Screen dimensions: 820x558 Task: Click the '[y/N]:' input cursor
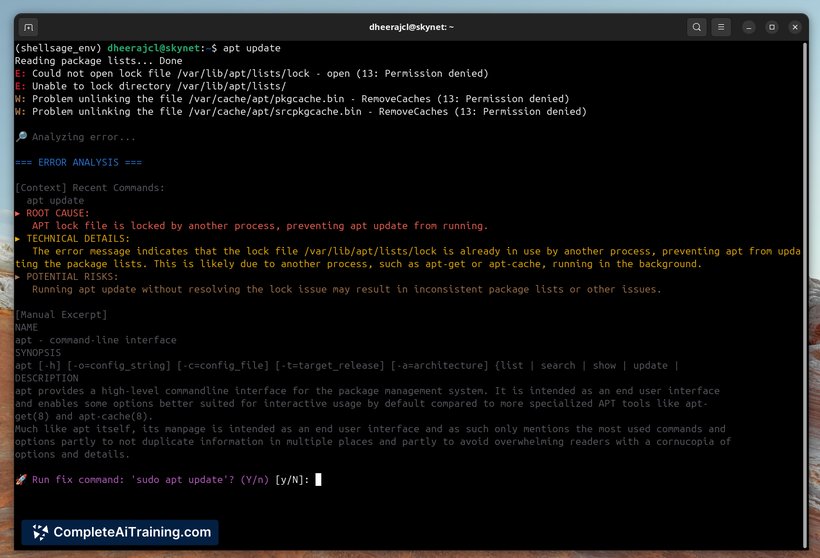tap(318, 480)
